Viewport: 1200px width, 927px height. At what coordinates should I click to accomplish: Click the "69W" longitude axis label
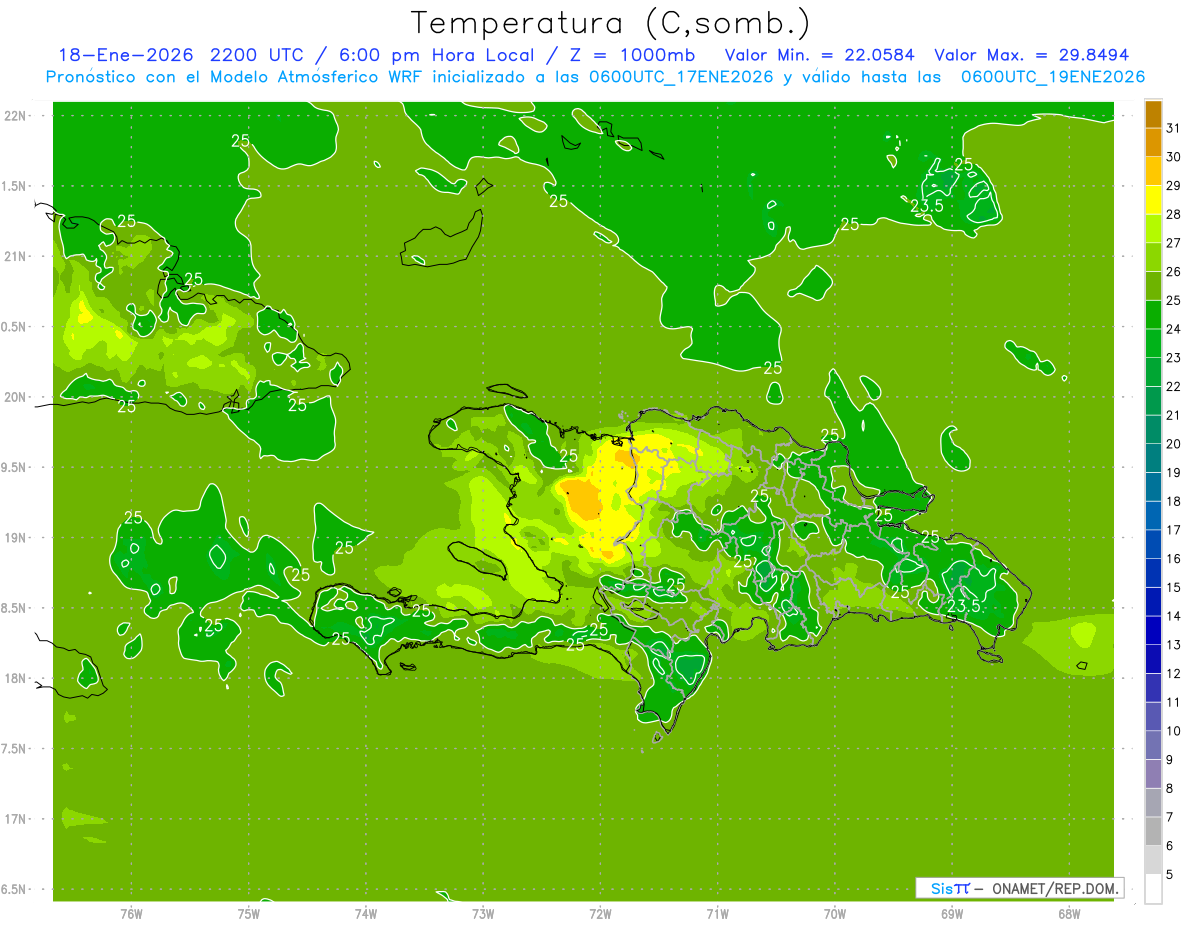[x=952, y=913]
